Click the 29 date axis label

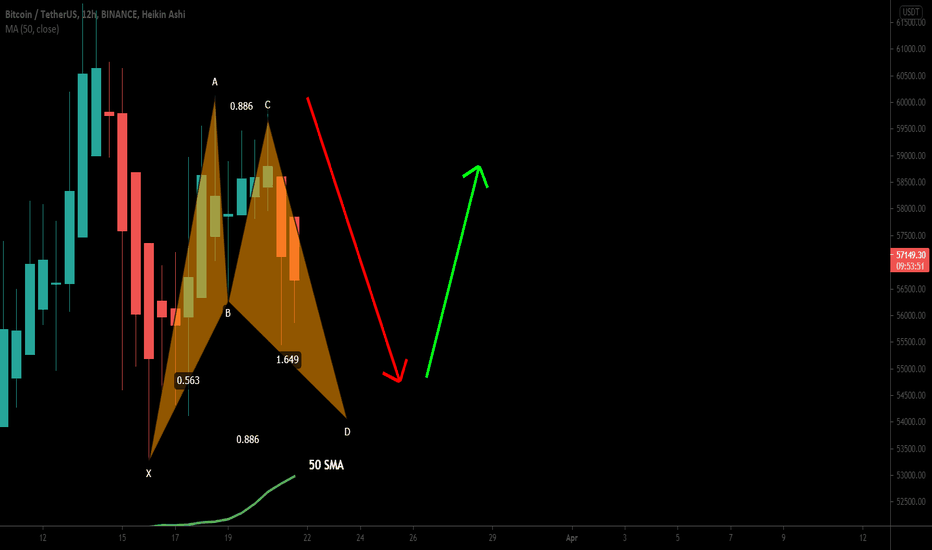(492, 538)
